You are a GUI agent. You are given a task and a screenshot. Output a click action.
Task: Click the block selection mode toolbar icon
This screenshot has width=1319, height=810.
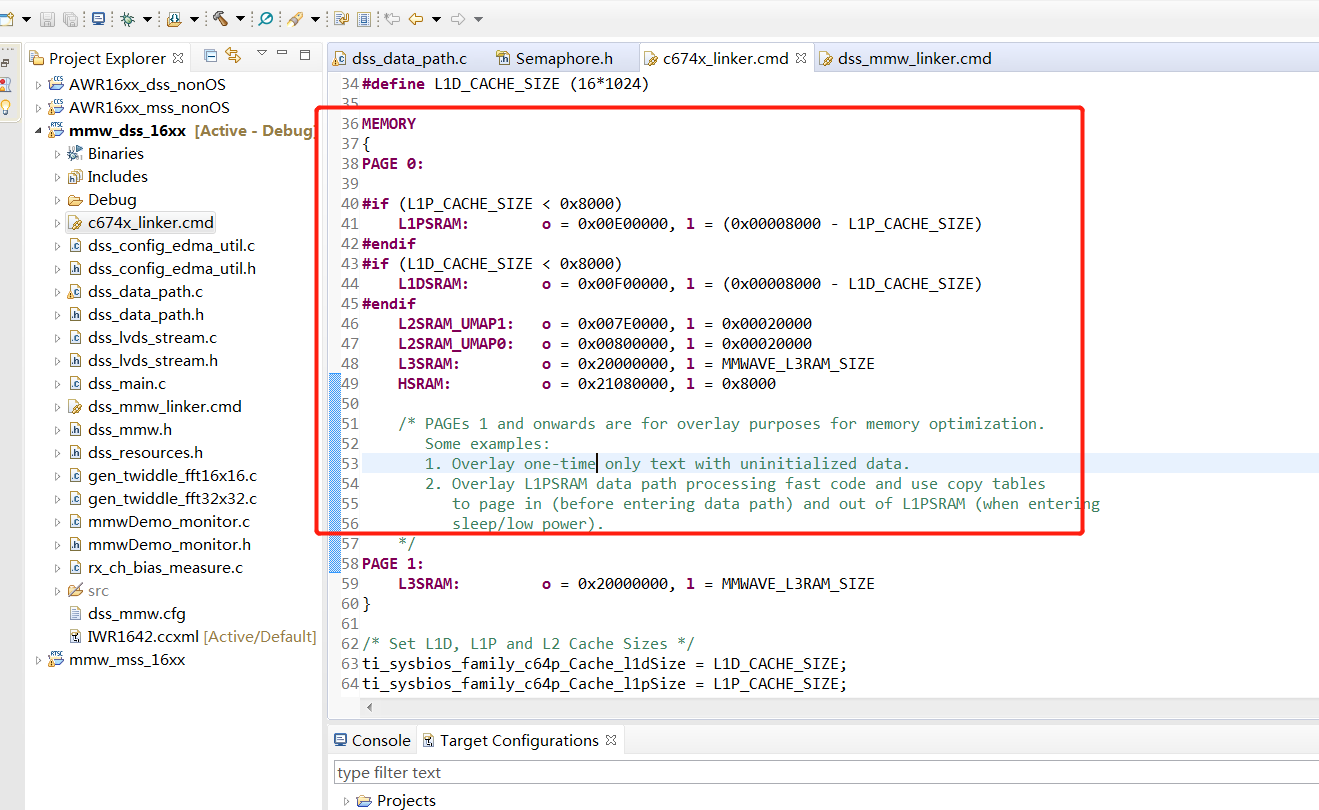tap(363, 18)
